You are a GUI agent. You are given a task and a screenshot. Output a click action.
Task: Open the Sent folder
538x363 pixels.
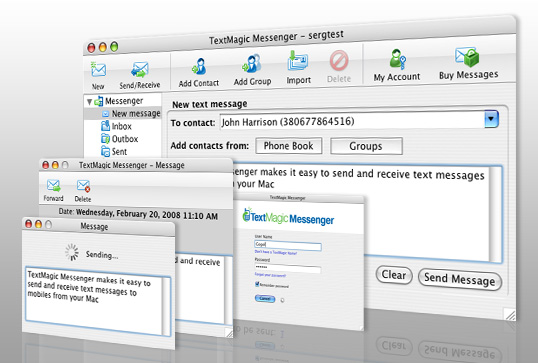pyautogui.click(x=119, y=152)
